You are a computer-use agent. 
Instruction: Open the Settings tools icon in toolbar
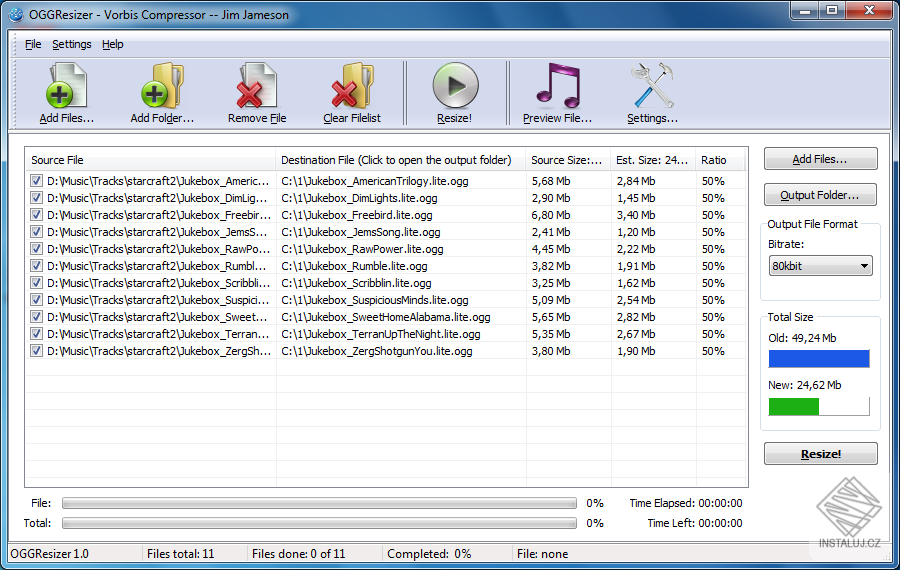(652, 86)
